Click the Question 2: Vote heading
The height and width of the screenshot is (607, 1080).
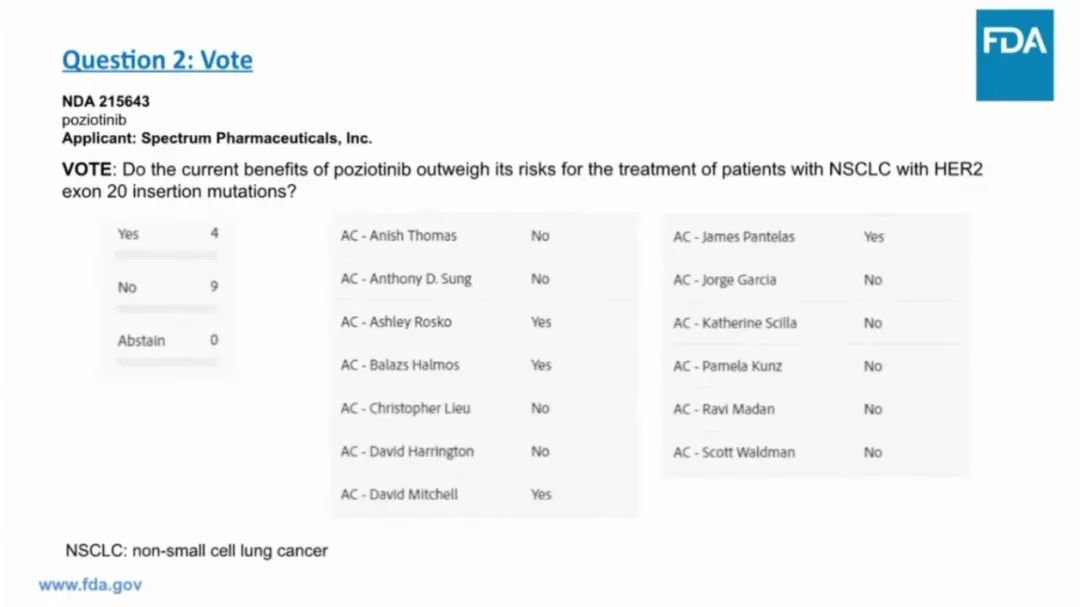pyautogui.click(x=157, y=60)
